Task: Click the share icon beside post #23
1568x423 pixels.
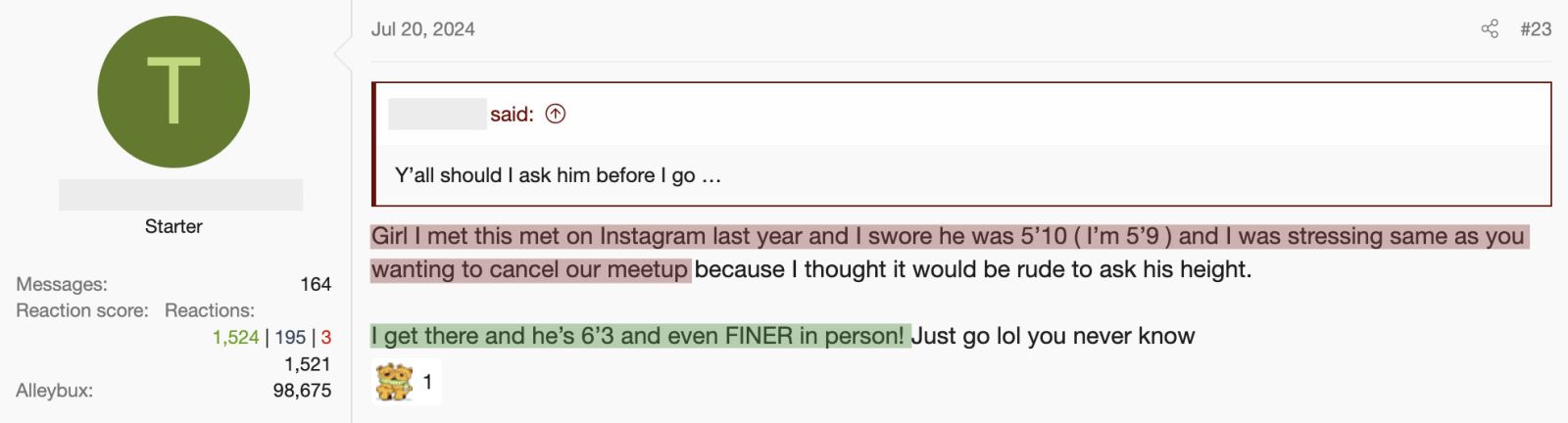Action: tap(1490, 29)
